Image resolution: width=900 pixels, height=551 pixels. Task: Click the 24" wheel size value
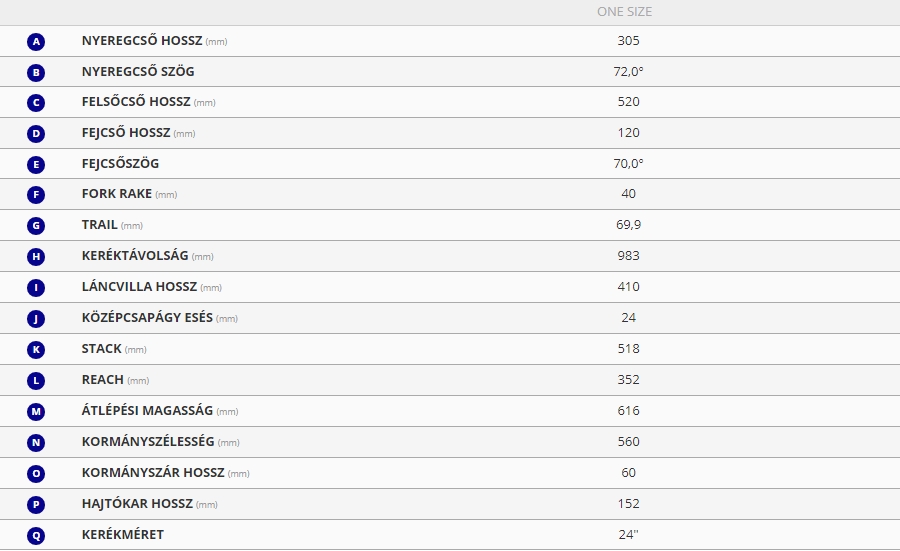tap(629, 534)
